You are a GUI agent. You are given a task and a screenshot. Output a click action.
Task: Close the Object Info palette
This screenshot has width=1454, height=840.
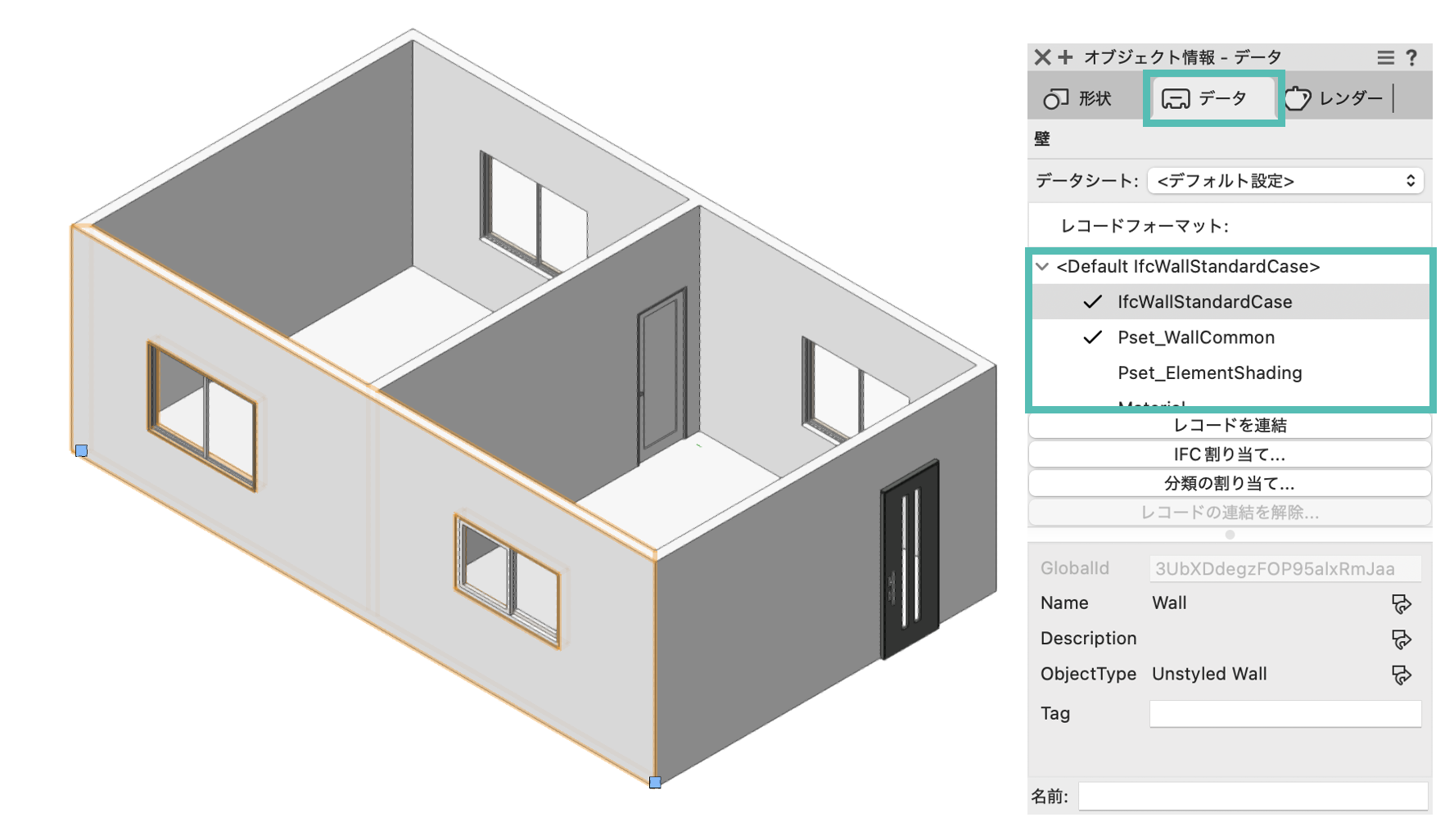(x=1042, y=57)
